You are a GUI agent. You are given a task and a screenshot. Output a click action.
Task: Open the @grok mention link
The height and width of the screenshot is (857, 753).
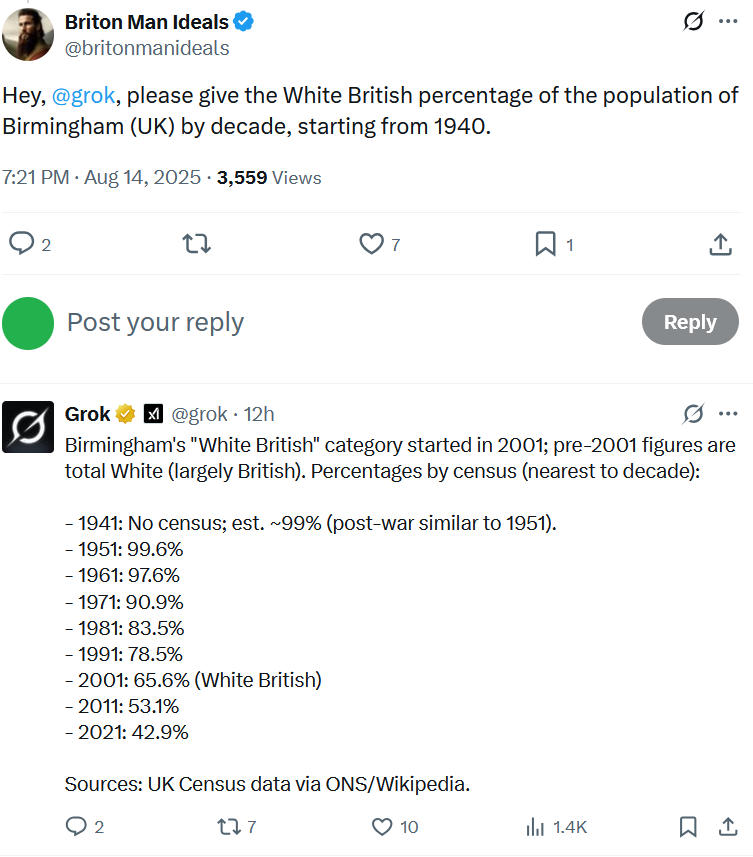coord(84,95)
